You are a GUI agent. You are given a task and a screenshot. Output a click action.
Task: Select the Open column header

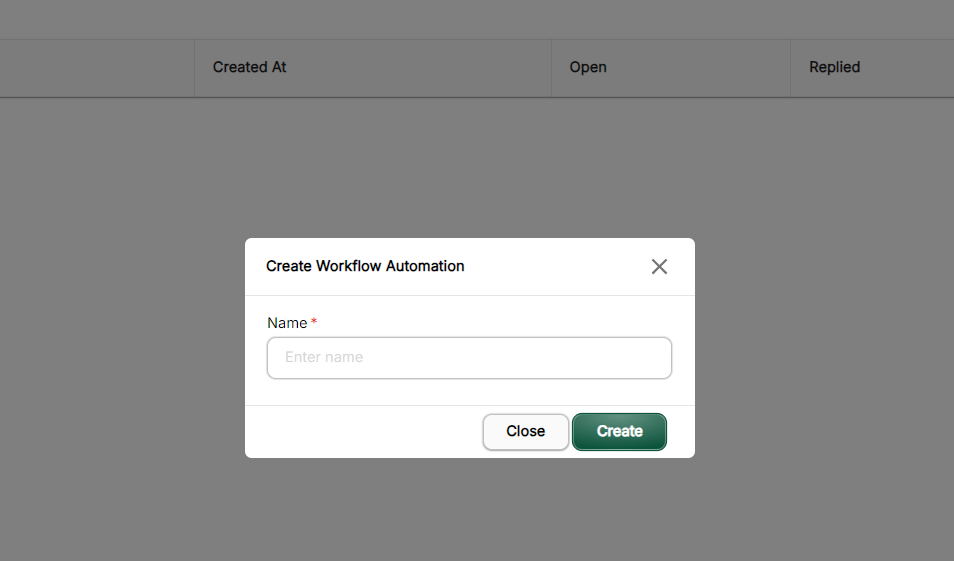[x=588, y=67]
